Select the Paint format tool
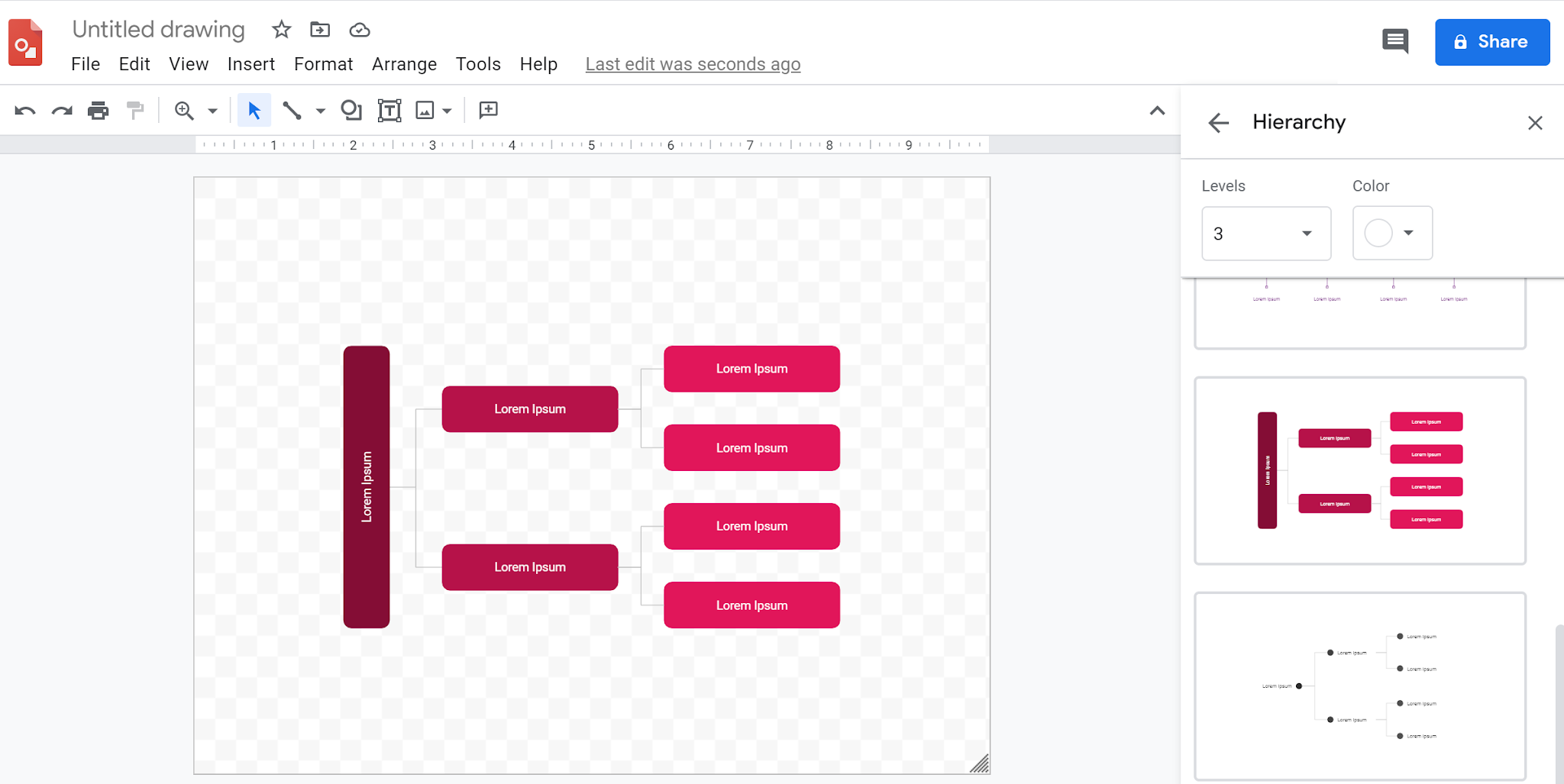 pyautogui.click(x=134, y=110)
